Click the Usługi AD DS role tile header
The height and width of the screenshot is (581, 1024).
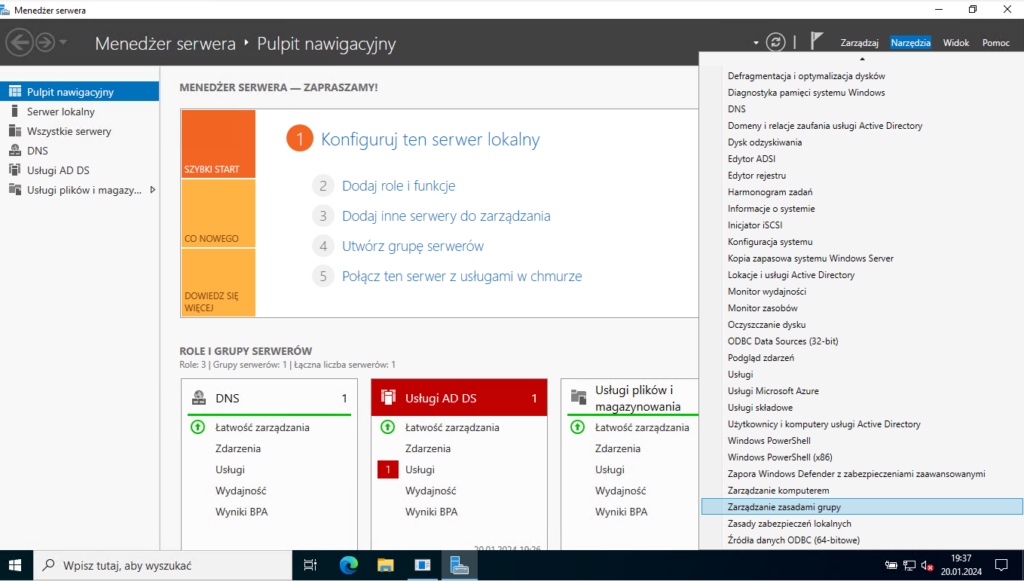pyautogui.click(x=459, y=398)
